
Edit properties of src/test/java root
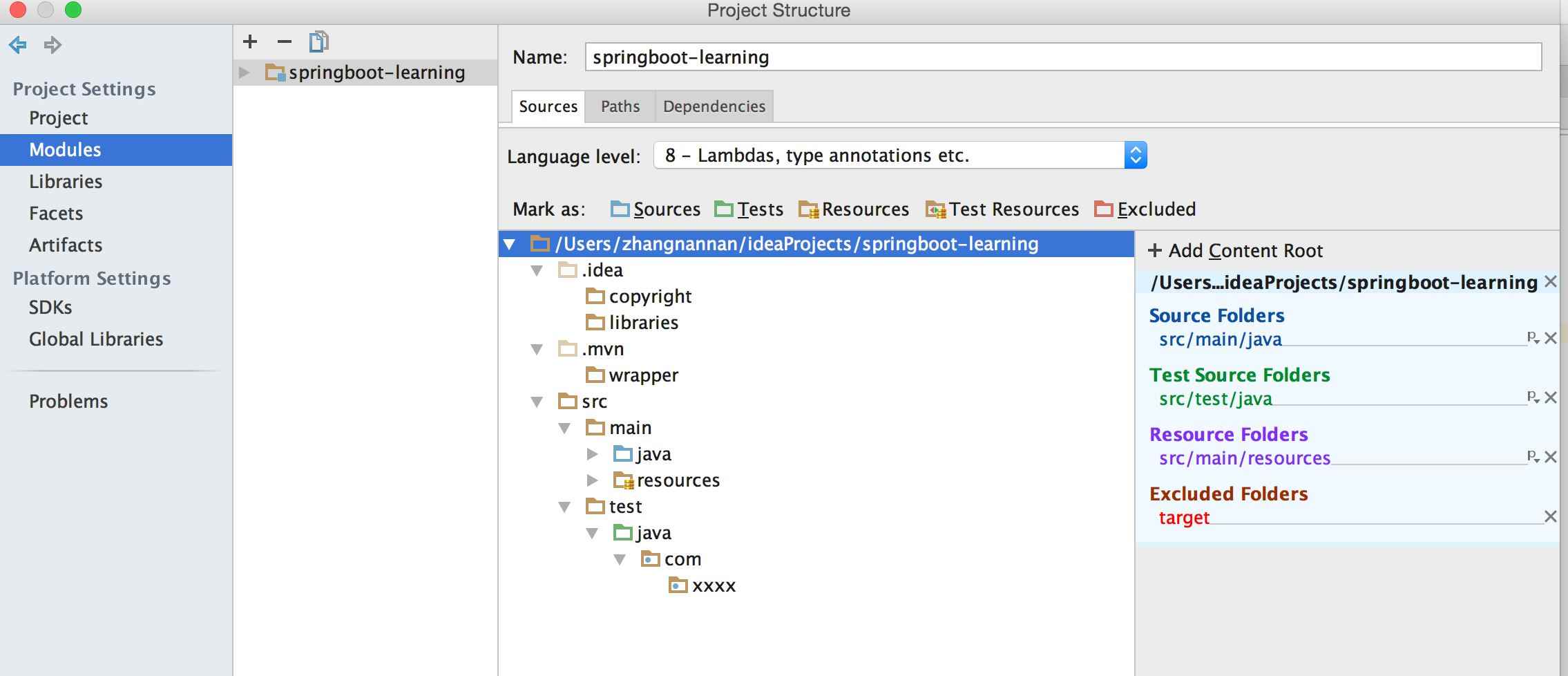(1533, 397)
